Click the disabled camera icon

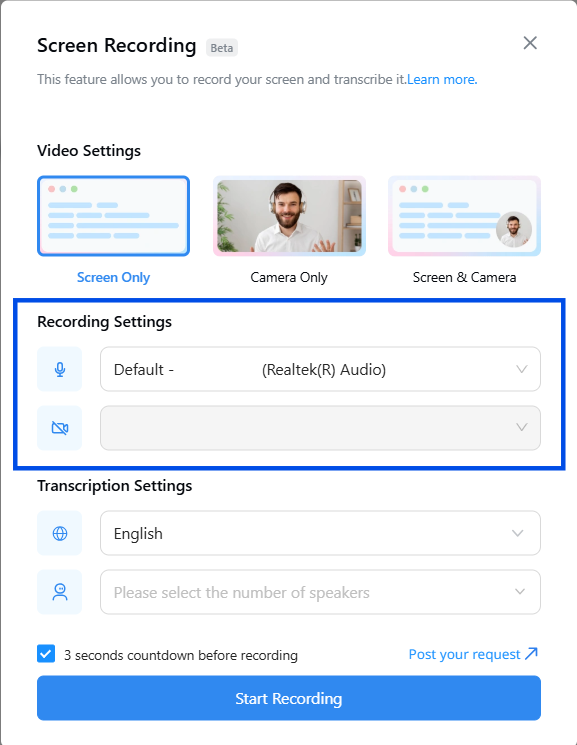59,428
